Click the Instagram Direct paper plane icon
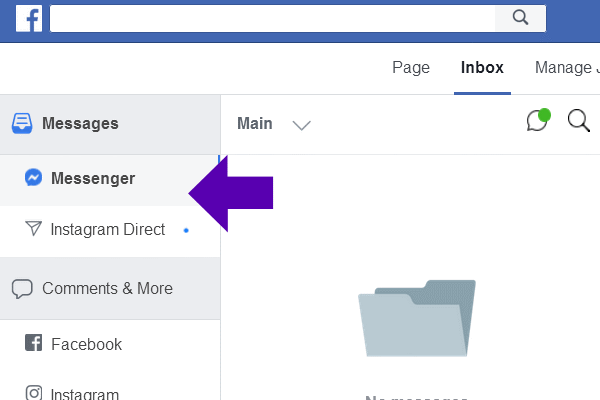Image resolution: width=600 pixels, height=400 pixels. [x=33, y=230]
